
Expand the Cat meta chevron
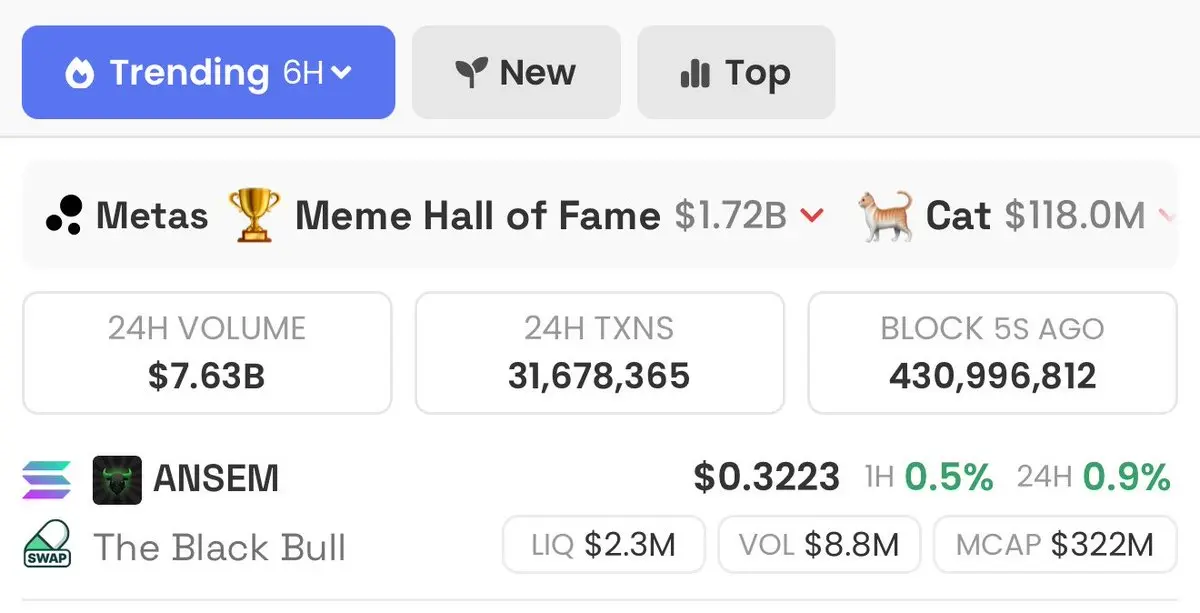pos(1166,215)
